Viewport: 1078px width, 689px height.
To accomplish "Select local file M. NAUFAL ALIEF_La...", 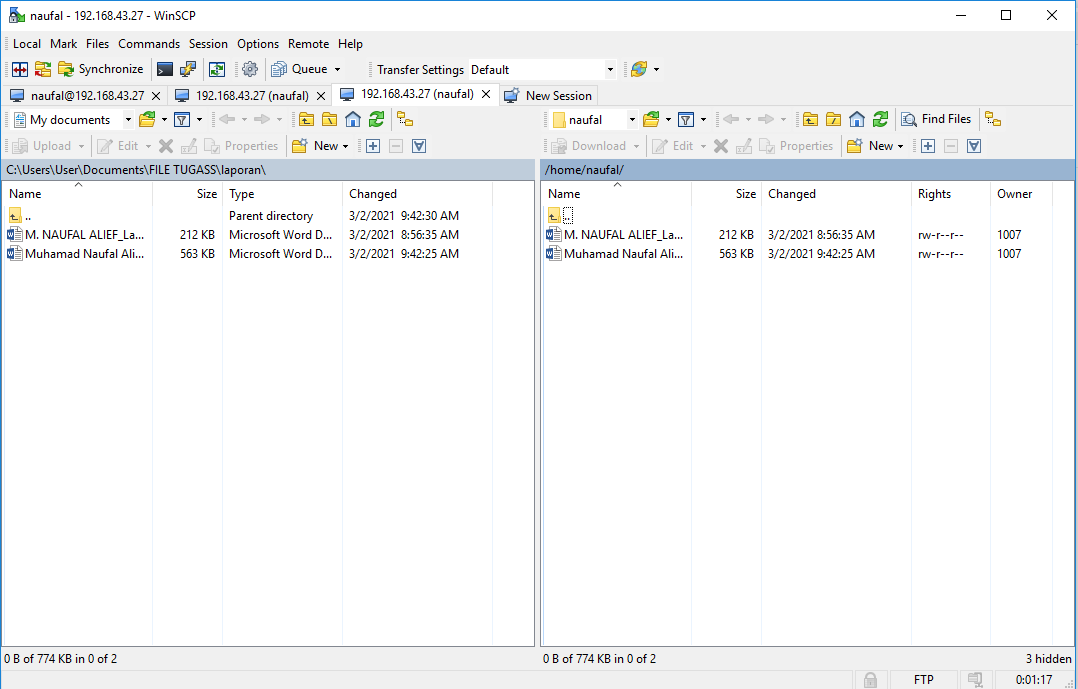I will [x=76, y=234].
